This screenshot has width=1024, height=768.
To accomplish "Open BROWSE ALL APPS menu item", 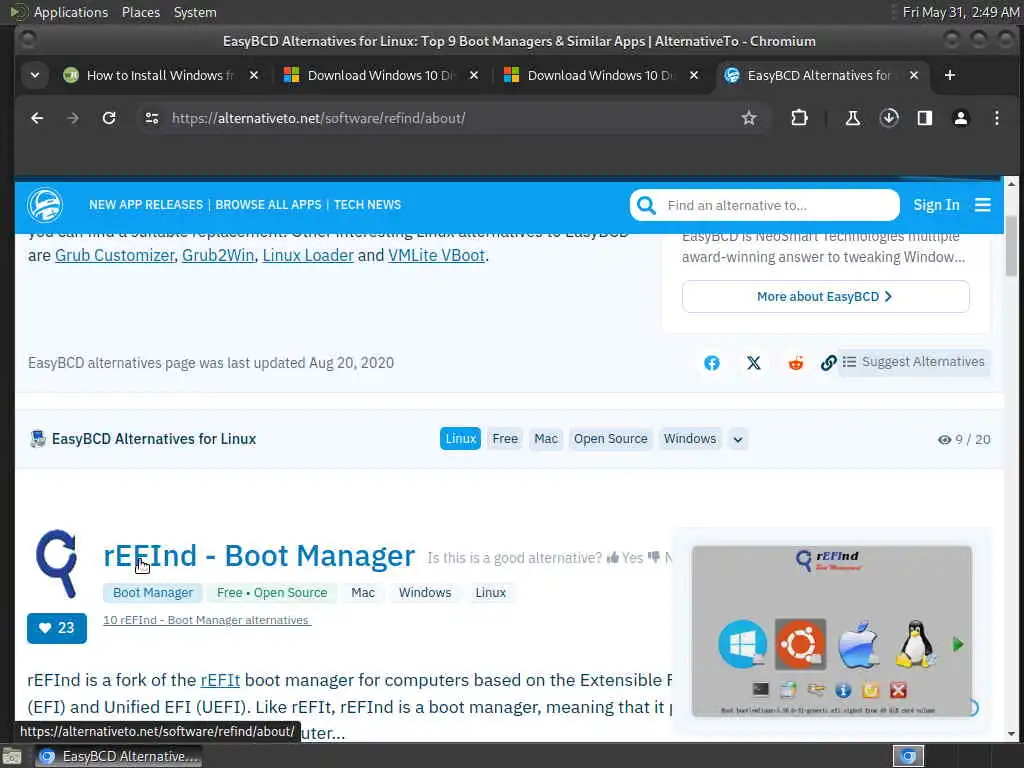I will pos(268,205).
